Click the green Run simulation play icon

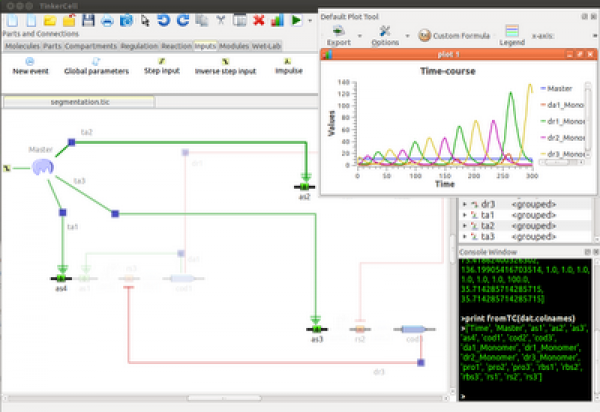297,19
